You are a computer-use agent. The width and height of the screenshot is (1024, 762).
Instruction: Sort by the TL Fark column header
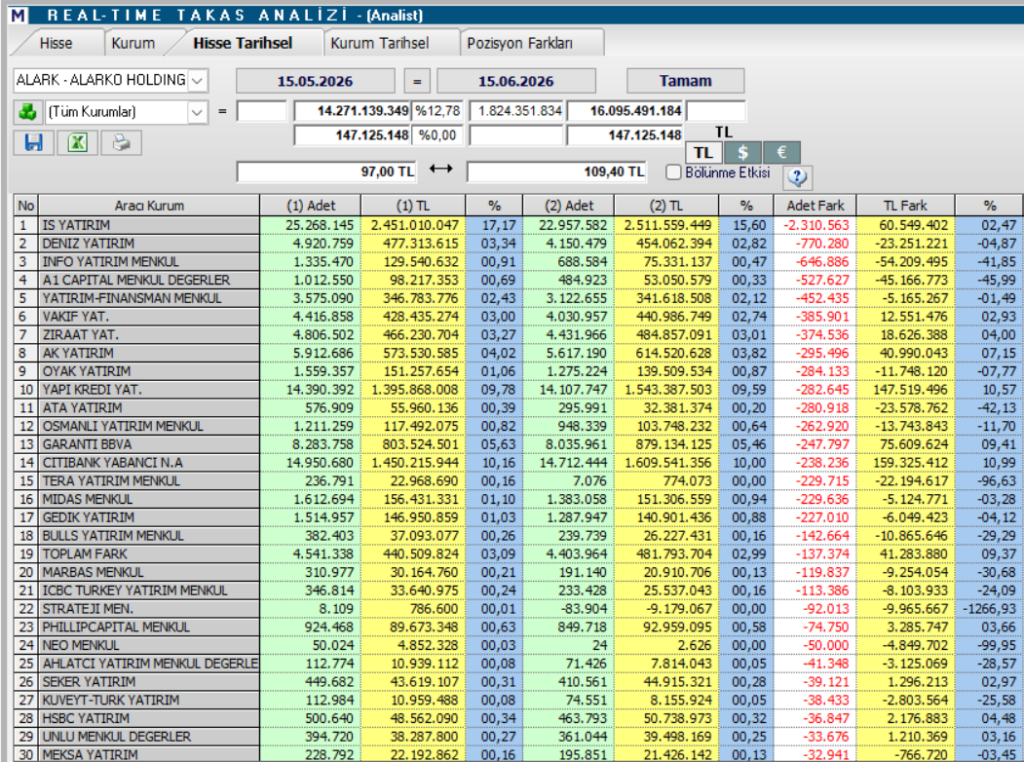(905, 206)
